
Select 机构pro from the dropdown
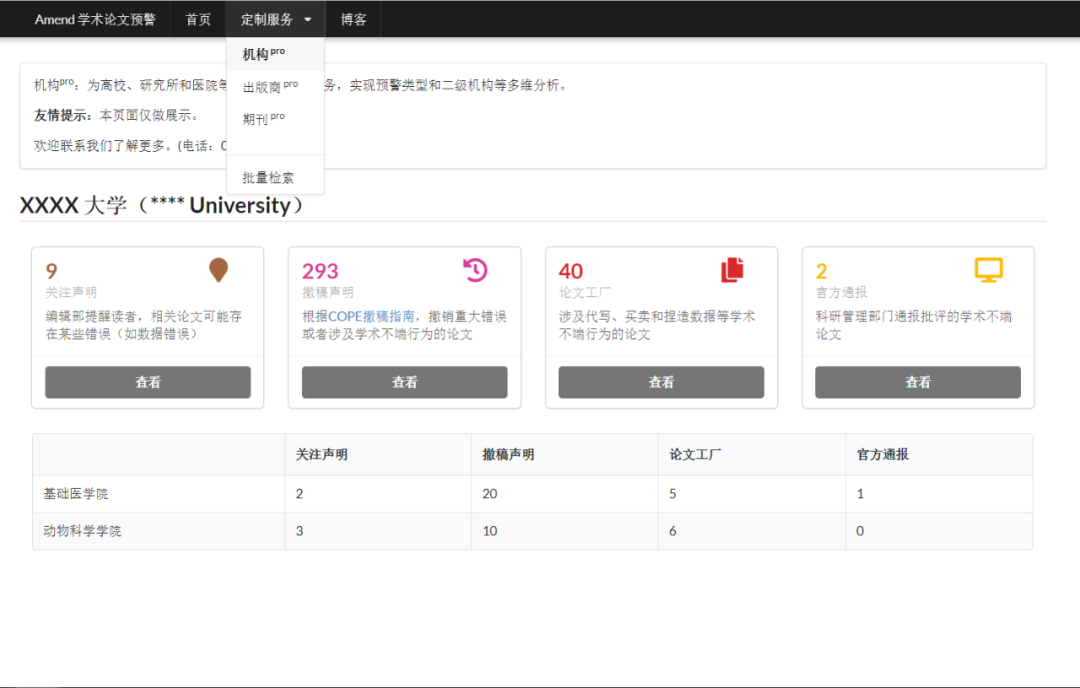(x=264, y=54)
